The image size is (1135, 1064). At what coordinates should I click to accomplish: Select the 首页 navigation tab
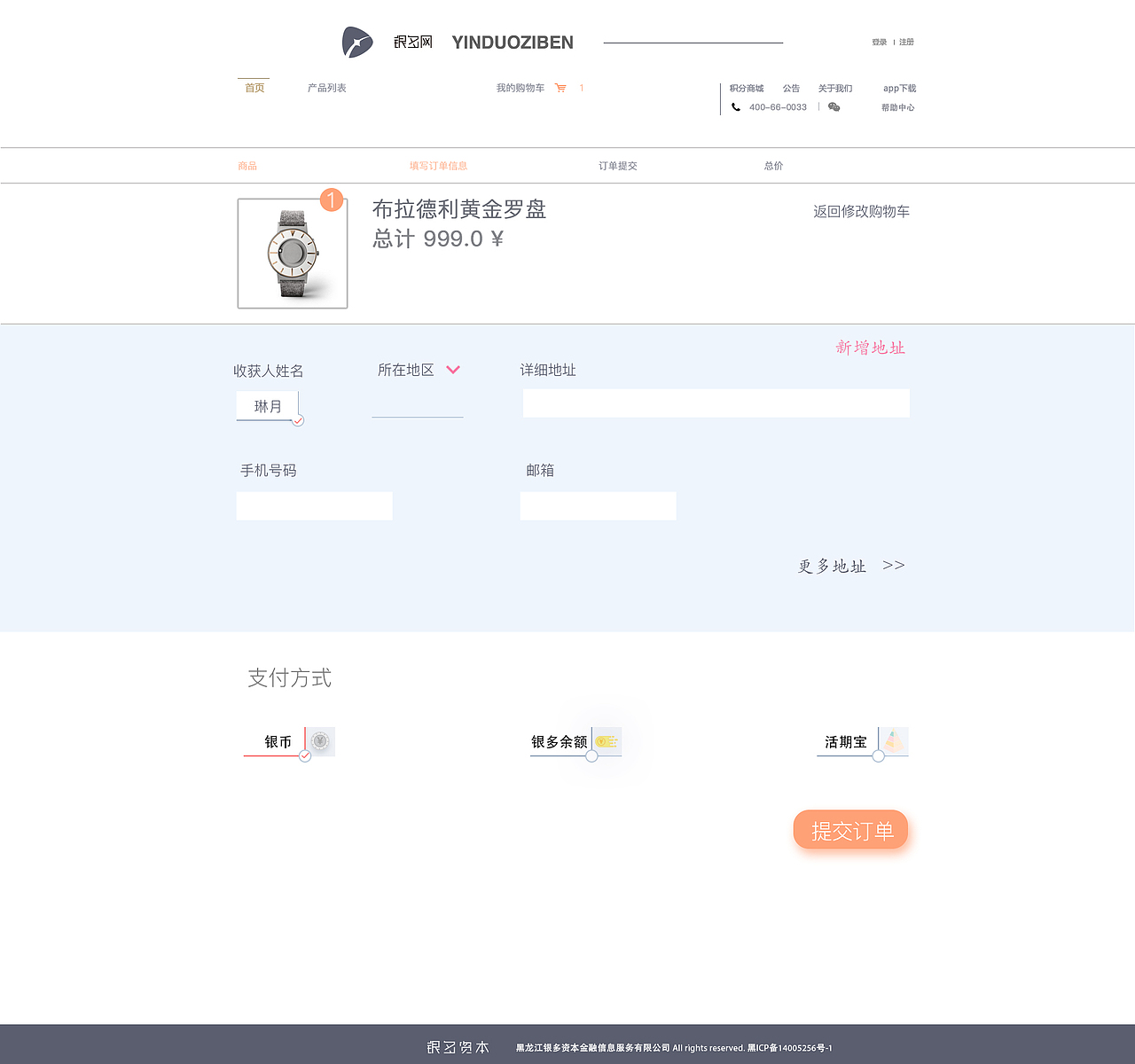(x=254, y=87)
